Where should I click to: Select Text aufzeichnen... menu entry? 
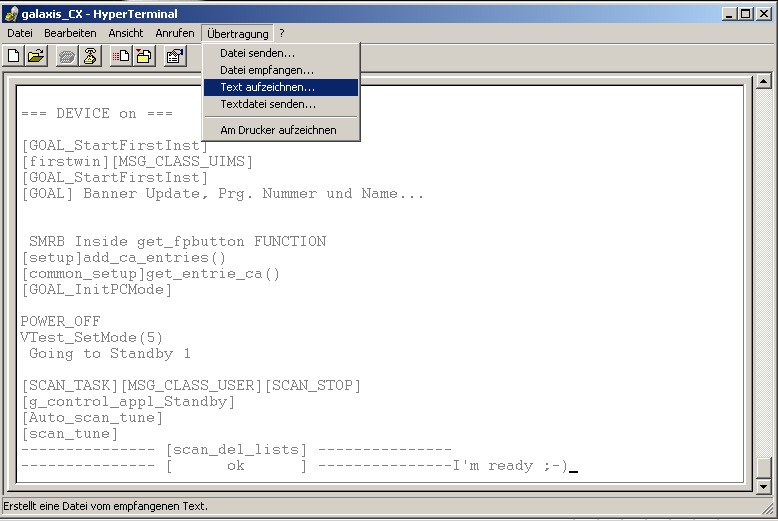281,87
